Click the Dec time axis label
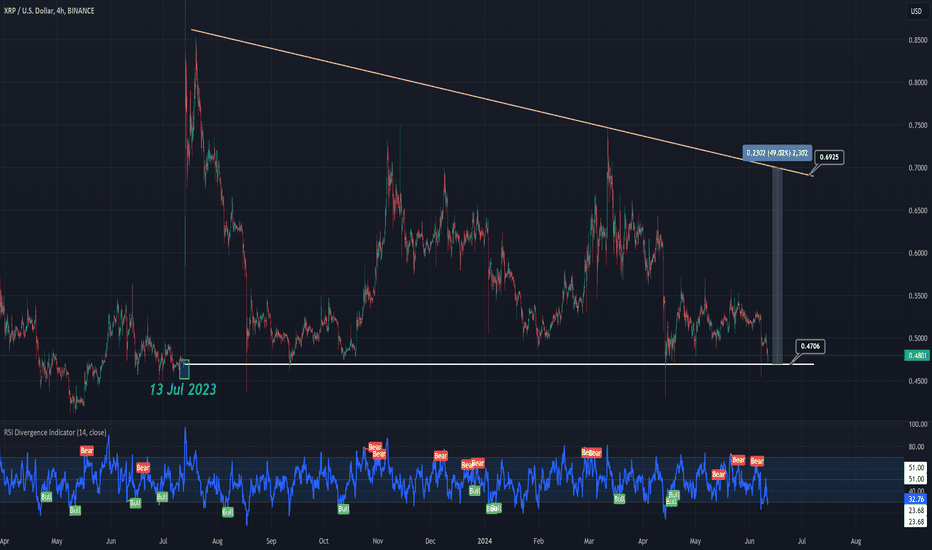Viewport: 932px width, 550px height. pos(430,541)
